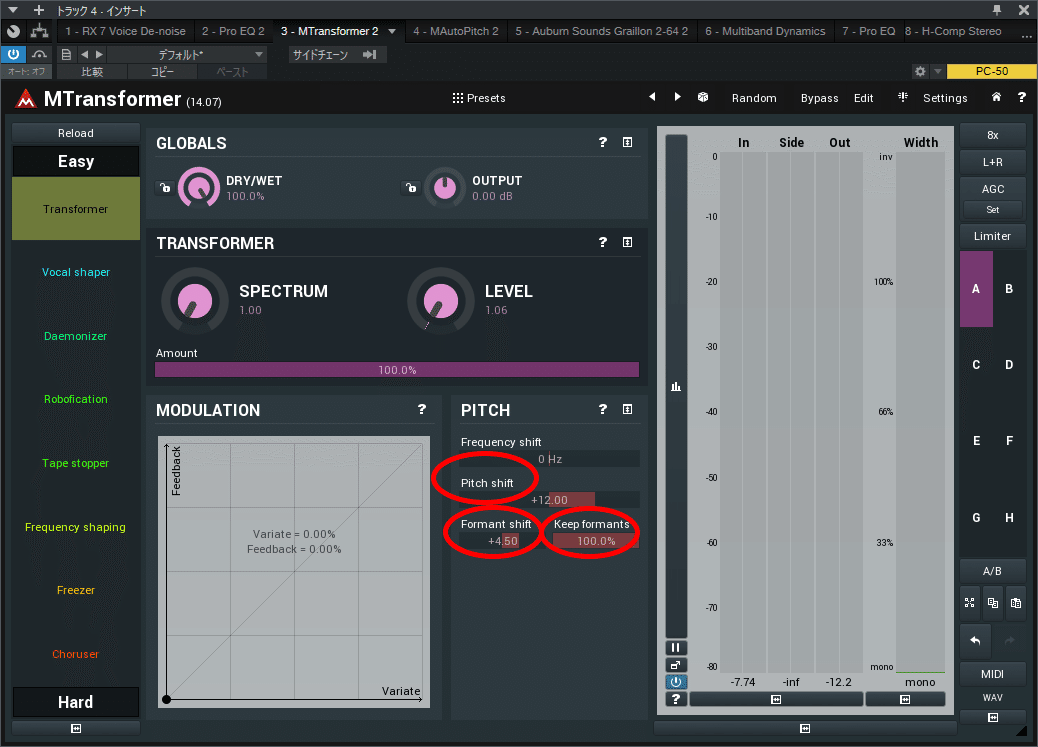Viewport: 1038px width, 747px height.
Task: Go to the previous preset arrow
Action: 652,97
